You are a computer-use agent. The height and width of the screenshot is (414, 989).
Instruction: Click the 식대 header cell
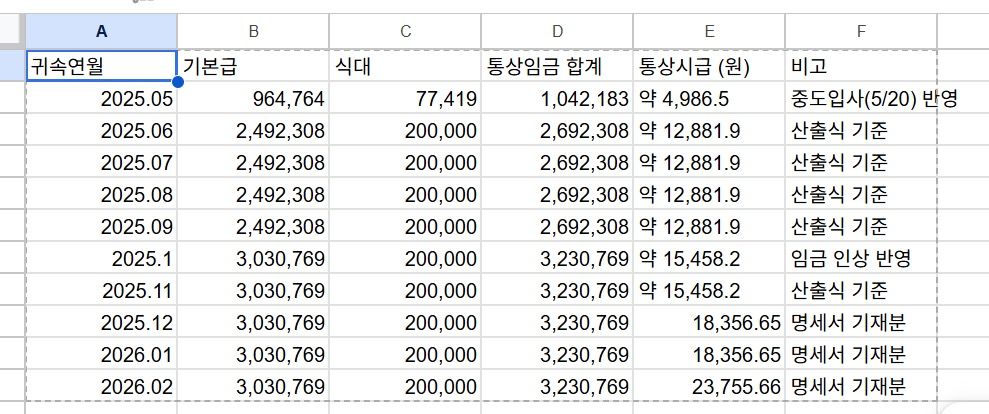click(405, 66)
